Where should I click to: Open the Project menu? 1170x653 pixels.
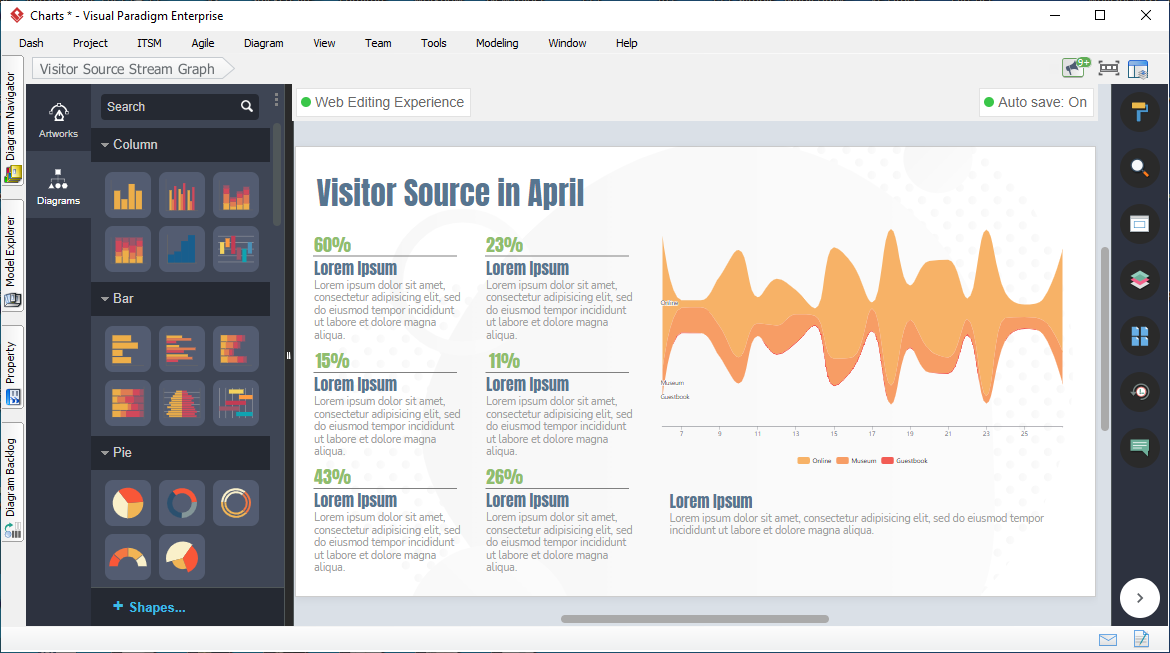pos(90,43)
